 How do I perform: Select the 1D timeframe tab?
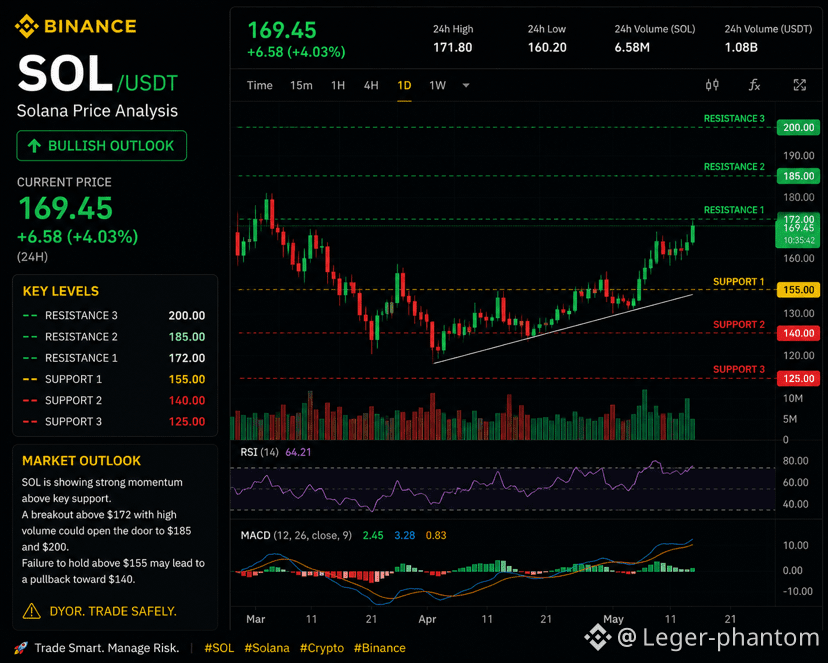tap(404, 86)
